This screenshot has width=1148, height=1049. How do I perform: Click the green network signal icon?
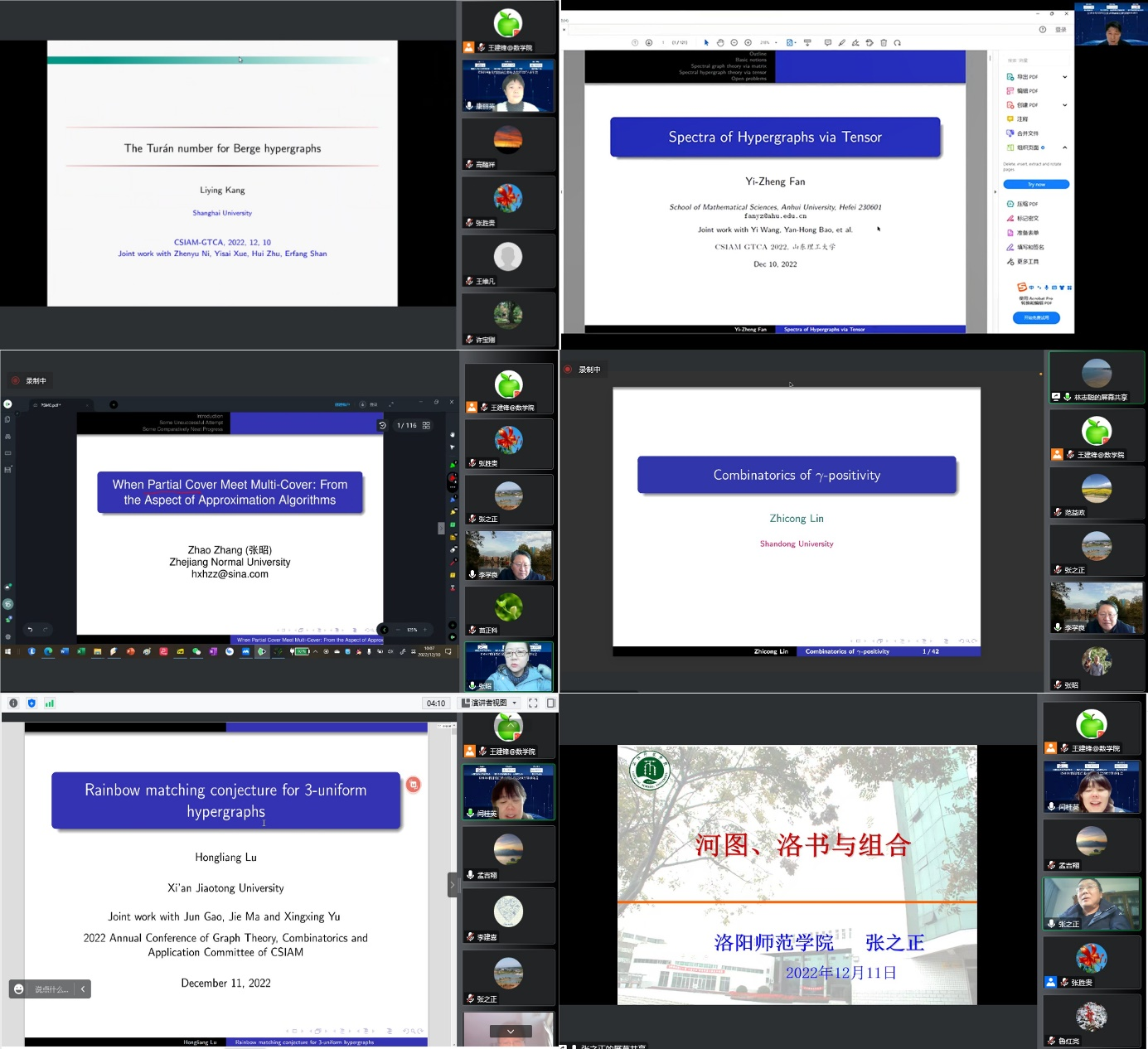pos(50,703)
